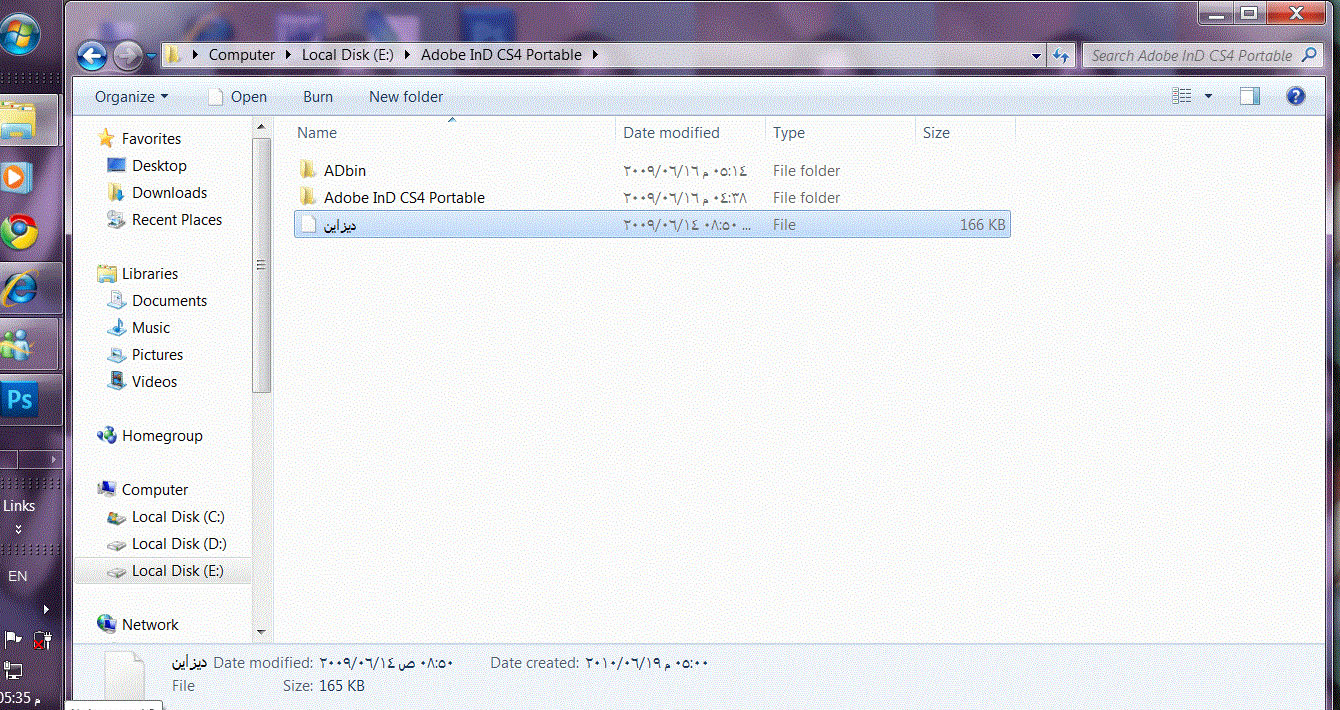Click the Back navigation arrow
The height and width of the screenshot is (710, 1340).
pyautogui.click(x=92, y=55)
